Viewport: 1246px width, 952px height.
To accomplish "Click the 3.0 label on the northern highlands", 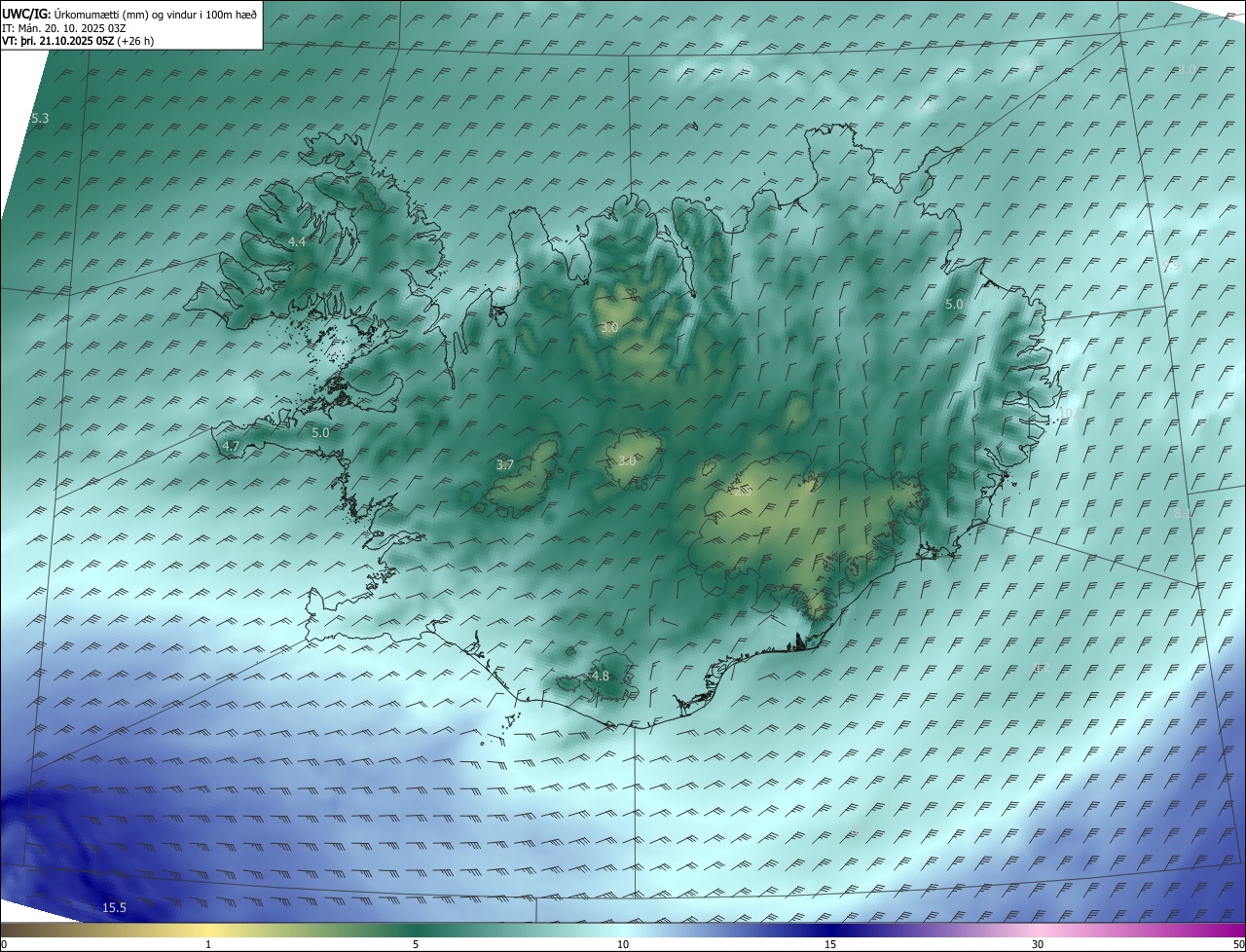I will tap(609, 328).
